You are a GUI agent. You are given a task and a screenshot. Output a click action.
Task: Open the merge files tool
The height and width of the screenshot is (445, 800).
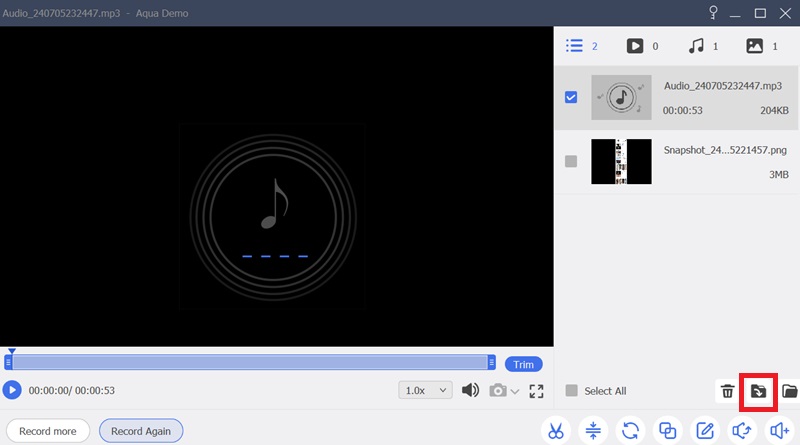tap(667, 431)
